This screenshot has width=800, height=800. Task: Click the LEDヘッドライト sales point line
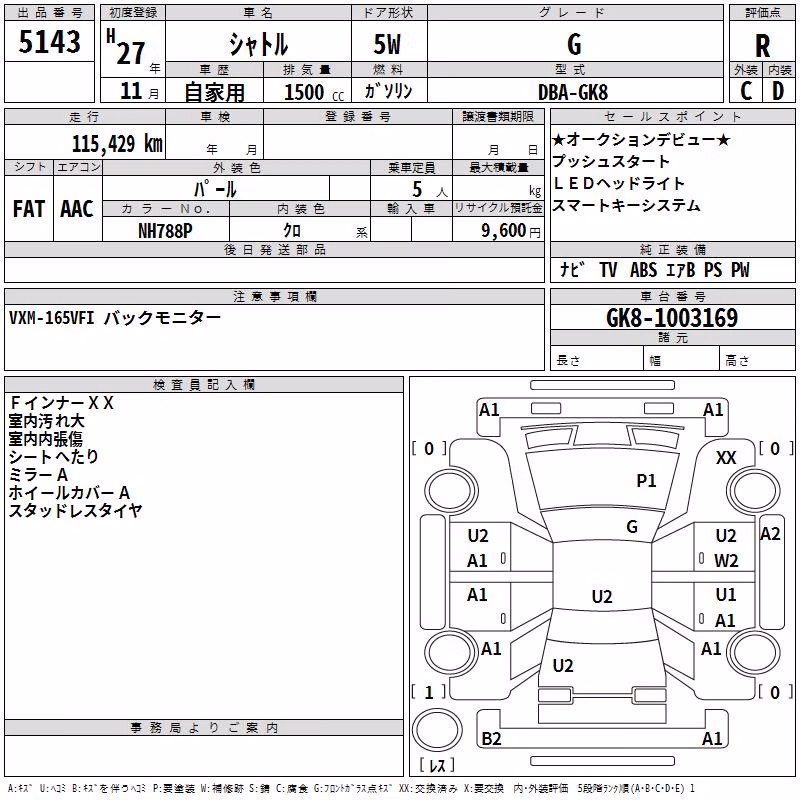pyautogui.click(x=618, y=183)
